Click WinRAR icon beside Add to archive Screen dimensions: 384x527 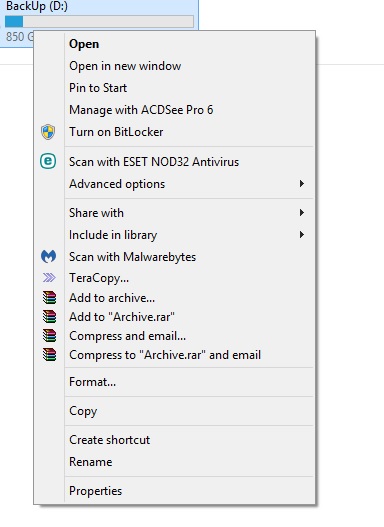[49, 298]
